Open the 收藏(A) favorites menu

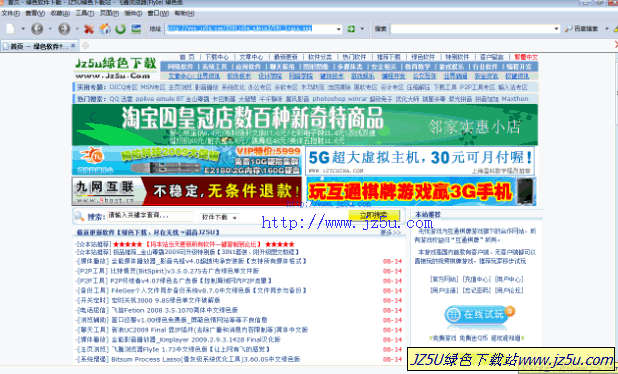60,13
